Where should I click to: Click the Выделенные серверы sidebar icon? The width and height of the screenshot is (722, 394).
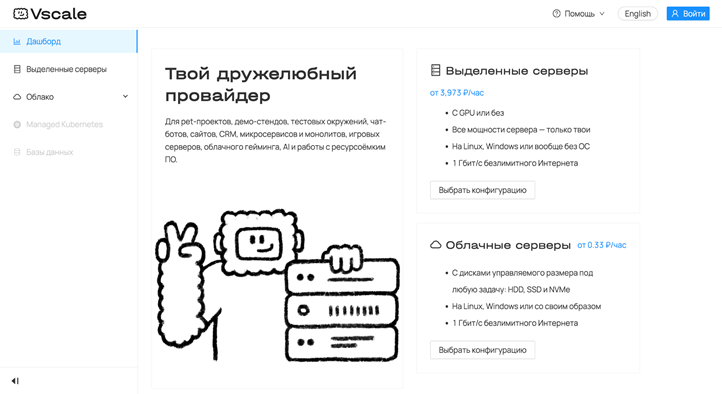point(17,69)
